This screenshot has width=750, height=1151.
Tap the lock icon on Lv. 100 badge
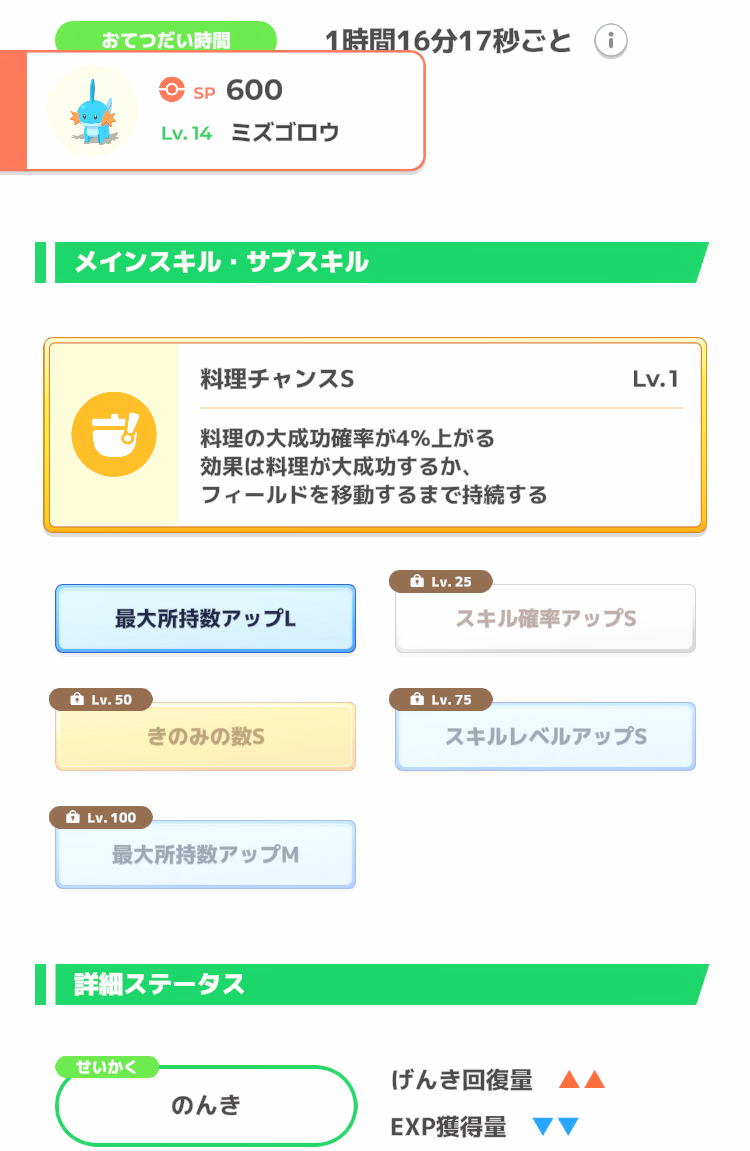point(72,818)
